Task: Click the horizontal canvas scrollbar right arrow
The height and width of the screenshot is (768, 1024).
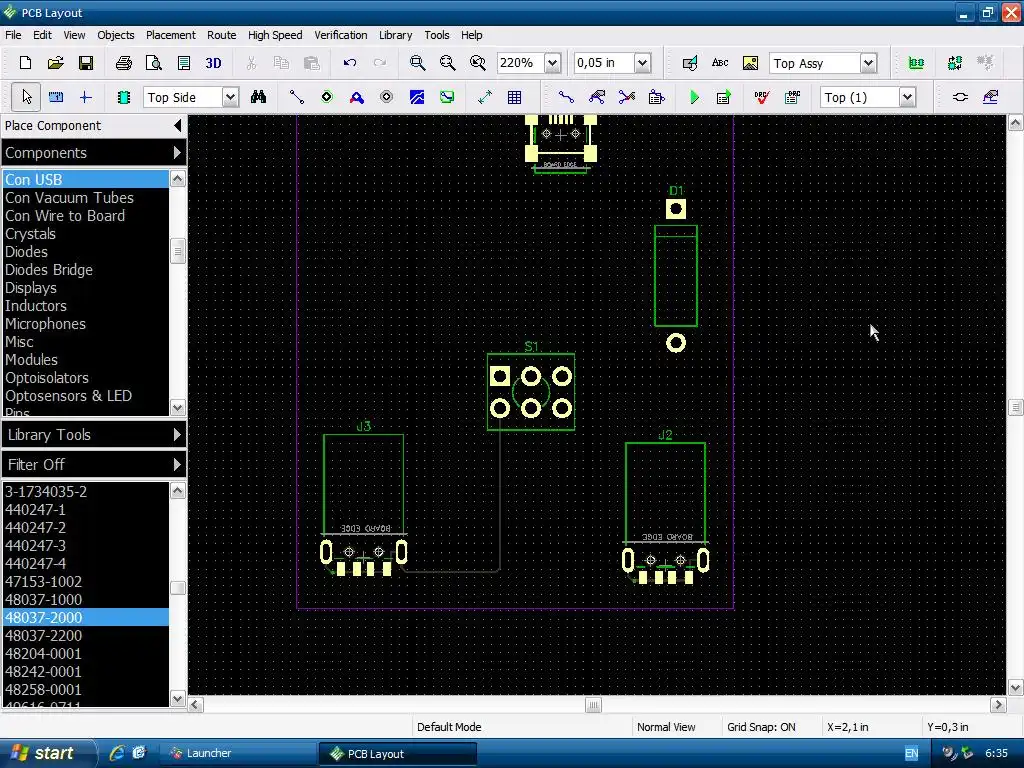Action: coord(998,705)
